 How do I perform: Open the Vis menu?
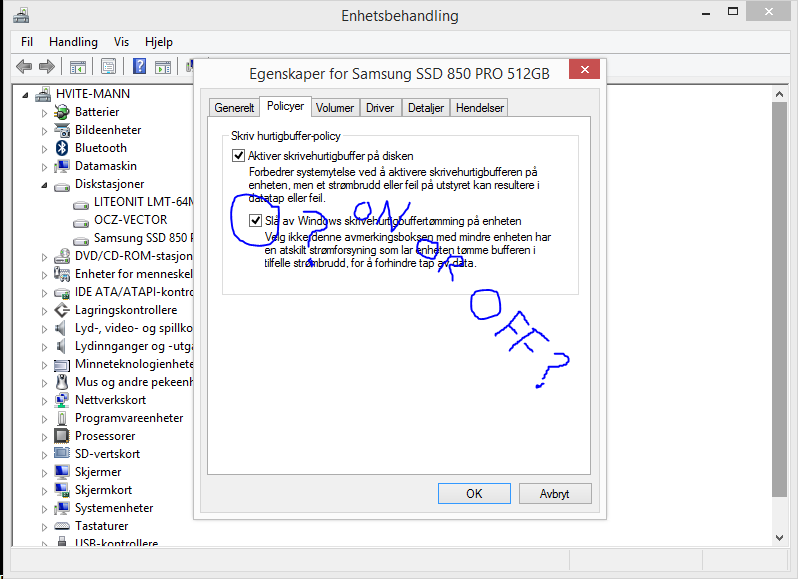click(121, 42)
